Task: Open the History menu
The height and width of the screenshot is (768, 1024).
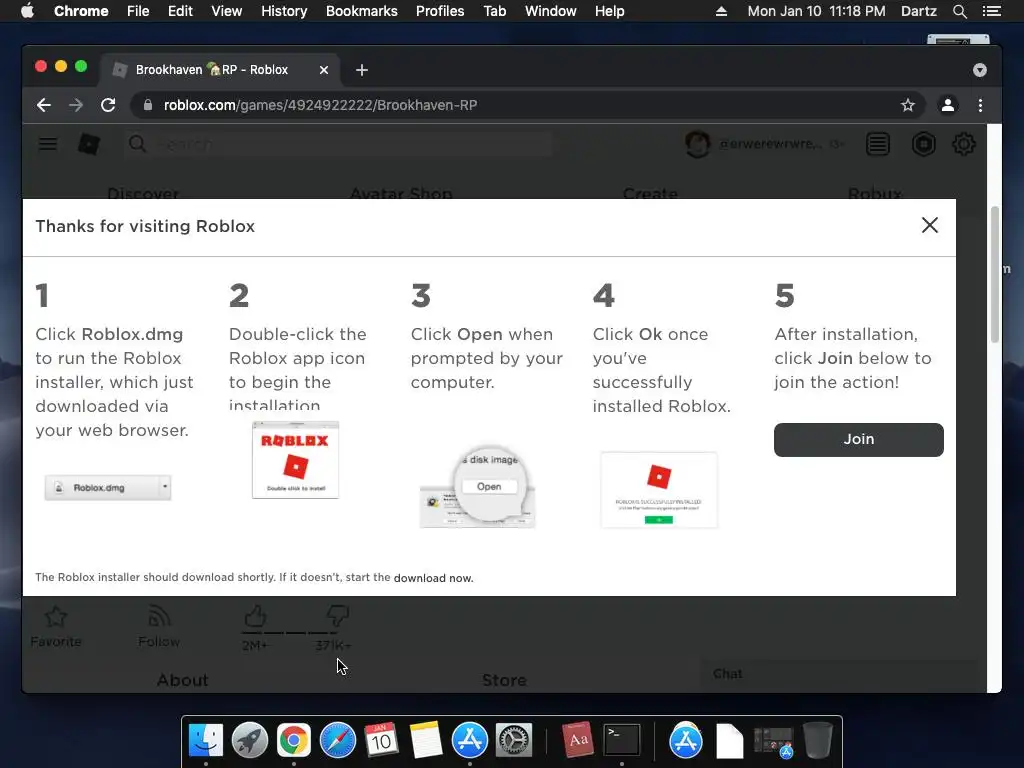Action: [284, 11]
